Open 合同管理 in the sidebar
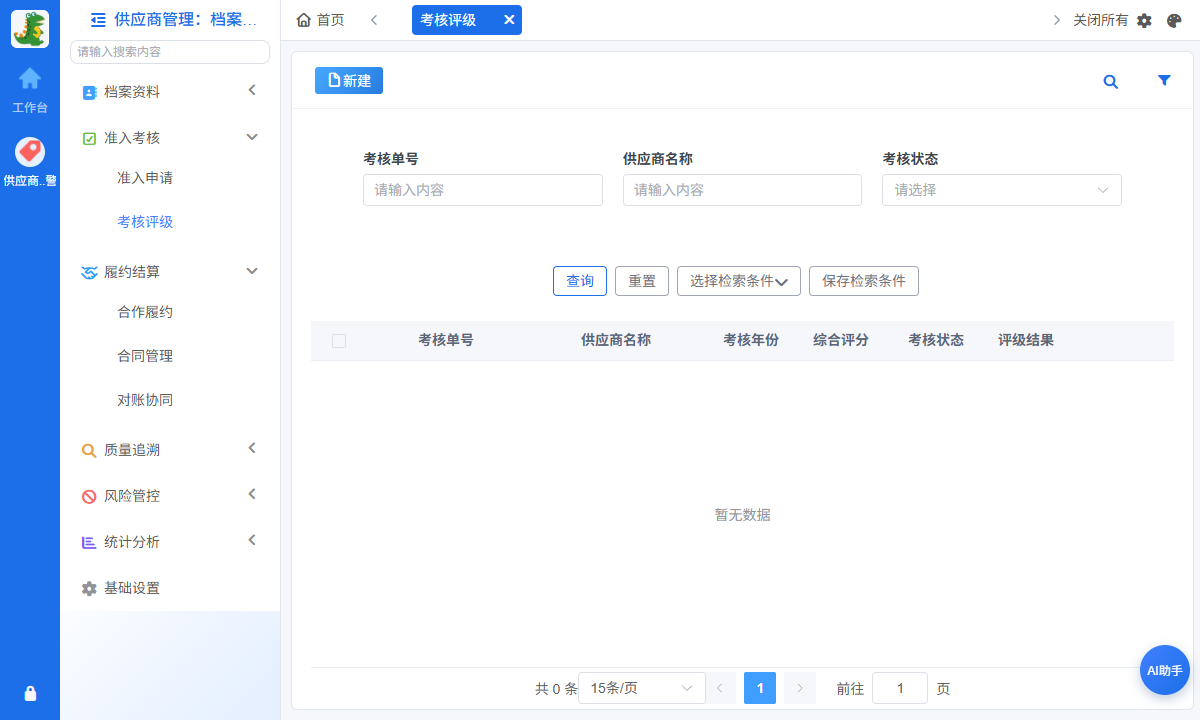 coord(145,356)
